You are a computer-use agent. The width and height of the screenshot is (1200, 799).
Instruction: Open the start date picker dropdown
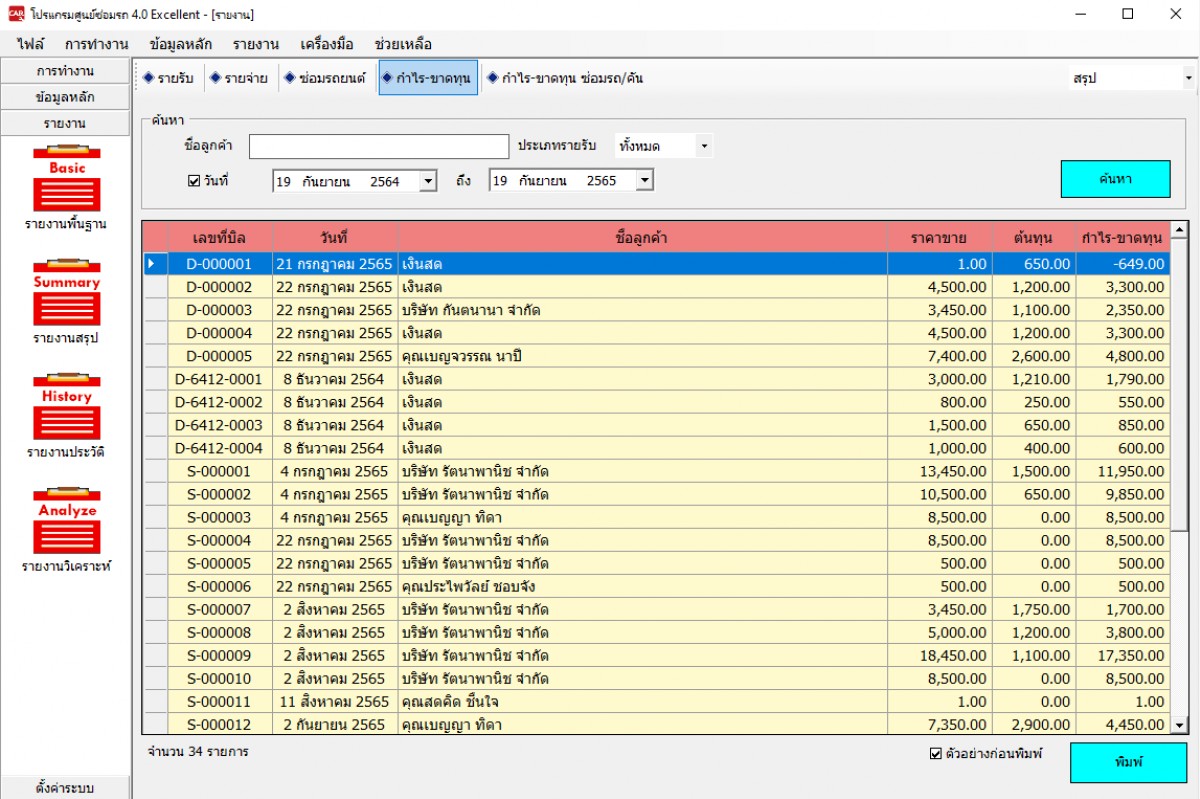tap(428, 181)
